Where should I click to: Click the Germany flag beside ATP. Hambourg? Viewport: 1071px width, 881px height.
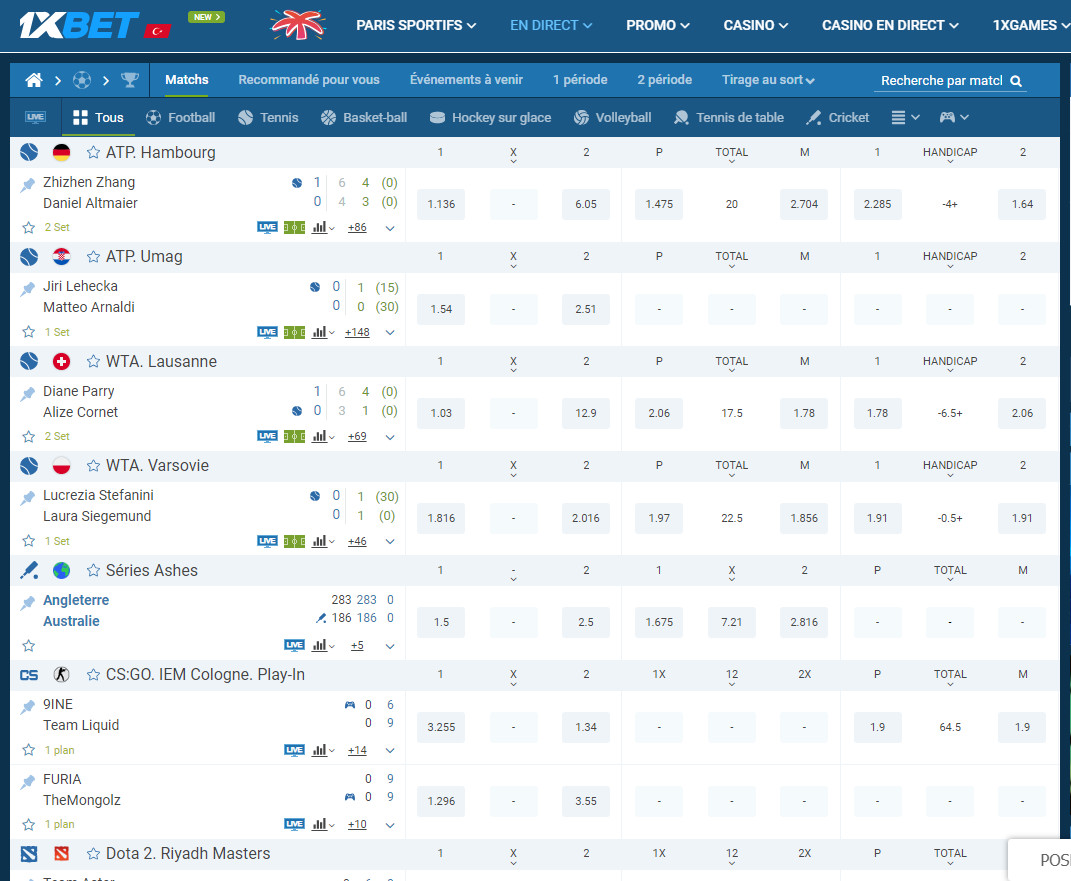pyautogui.click(x=61, y=152)
